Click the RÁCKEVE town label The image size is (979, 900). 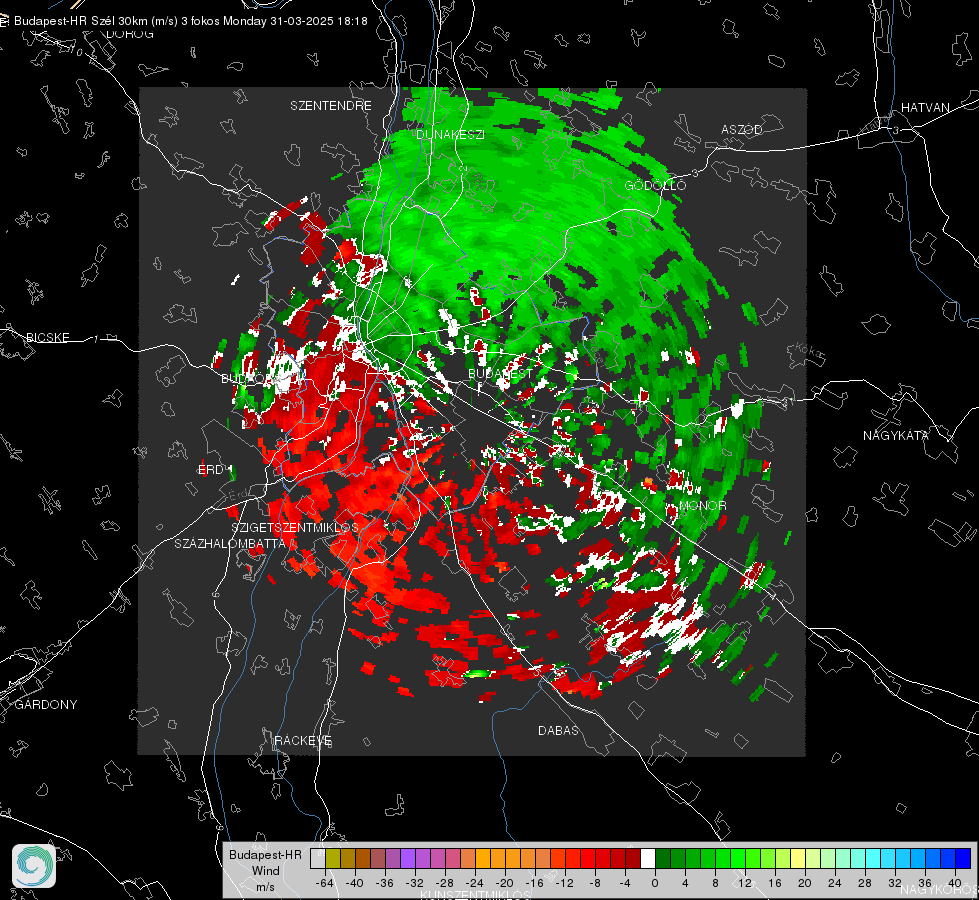click(303, 740)
